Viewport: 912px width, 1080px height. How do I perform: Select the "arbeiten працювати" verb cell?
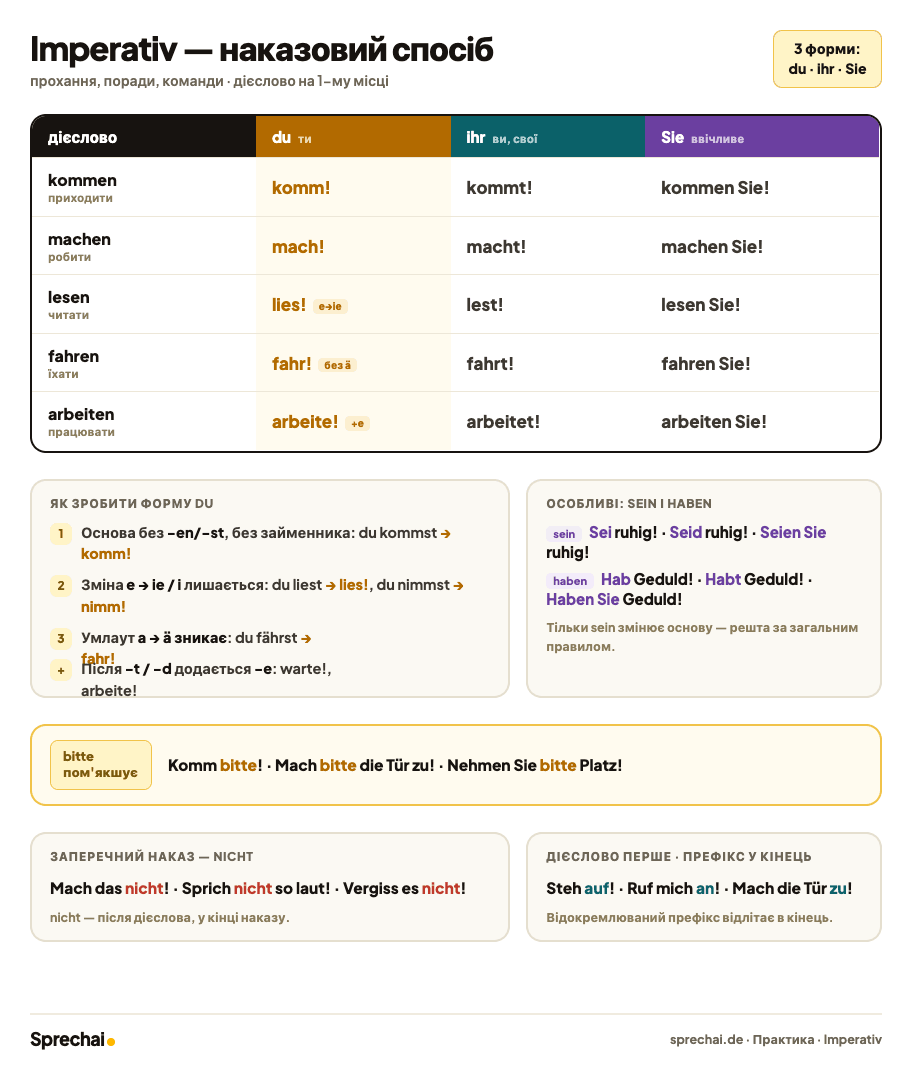(x=144, y=422)
